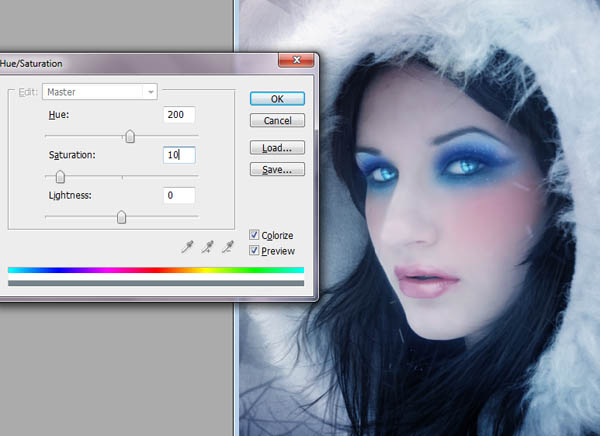Confirm the adjustment with OK
This screenshot has height=436, width=600.
point(277,99)
